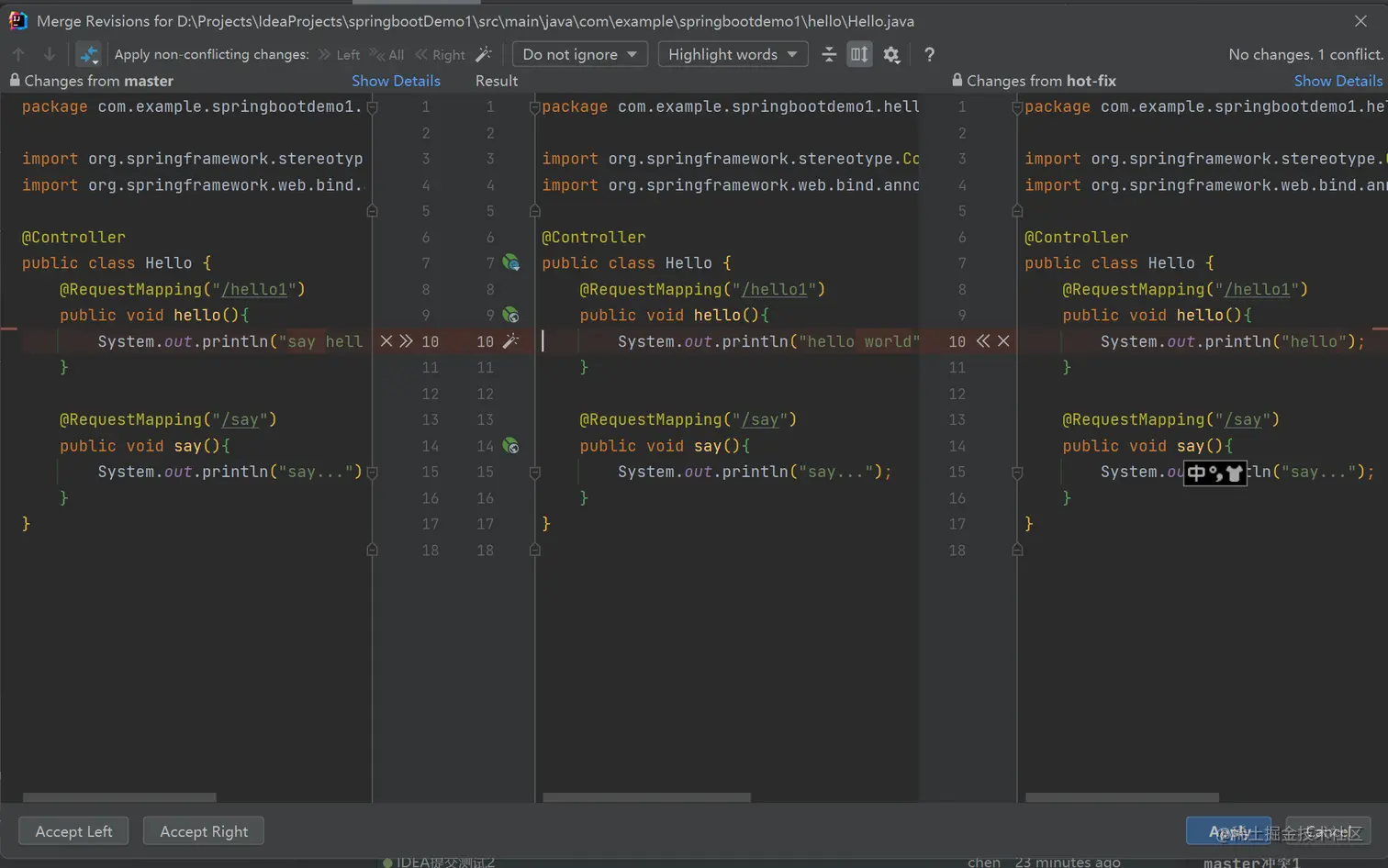Toggle the apply non-conflicting changes arrows button

pyautogui.click(x=88, y=55)
